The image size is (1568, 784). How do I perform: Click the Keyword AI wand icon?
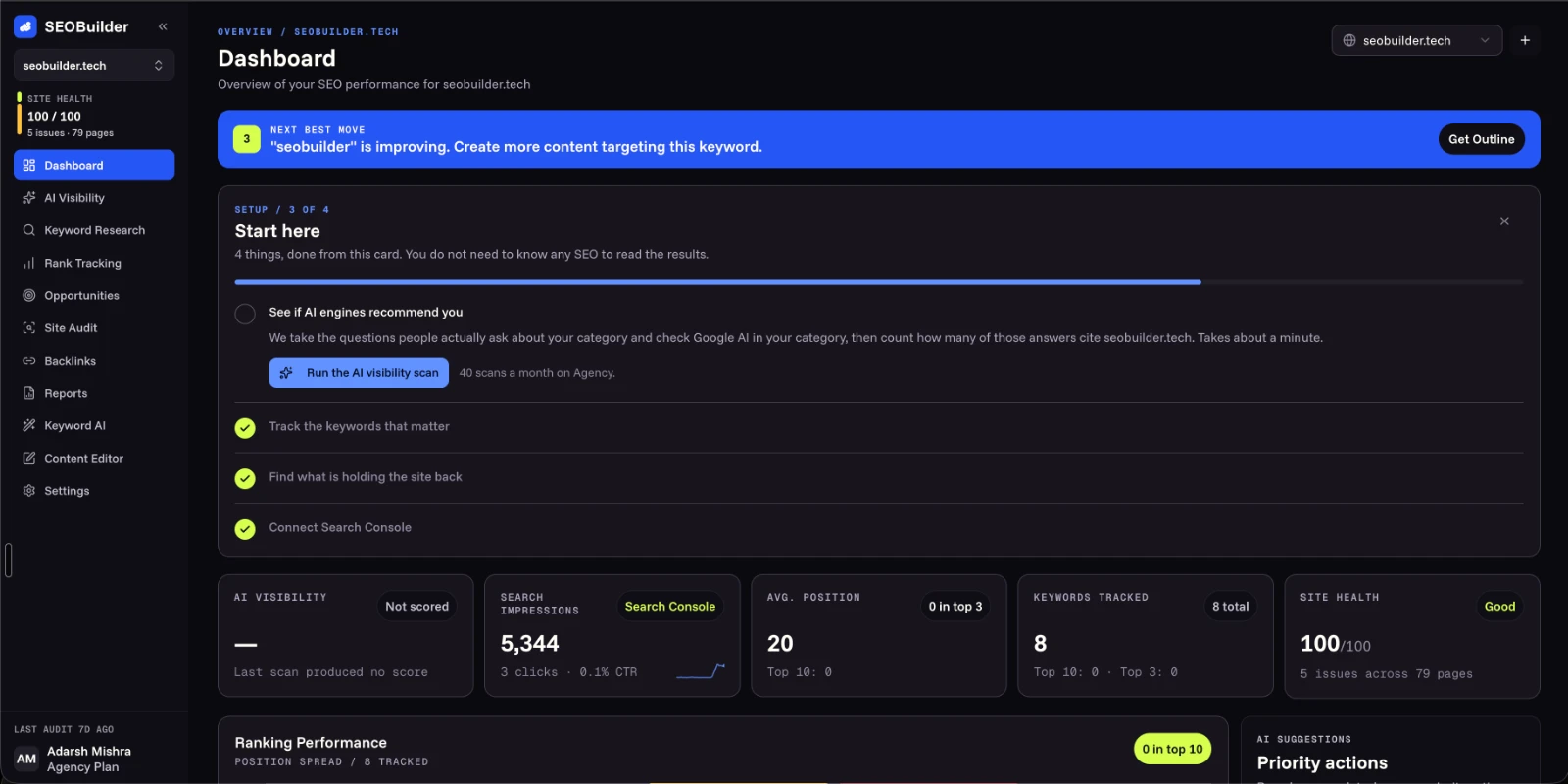click(29, 425)
